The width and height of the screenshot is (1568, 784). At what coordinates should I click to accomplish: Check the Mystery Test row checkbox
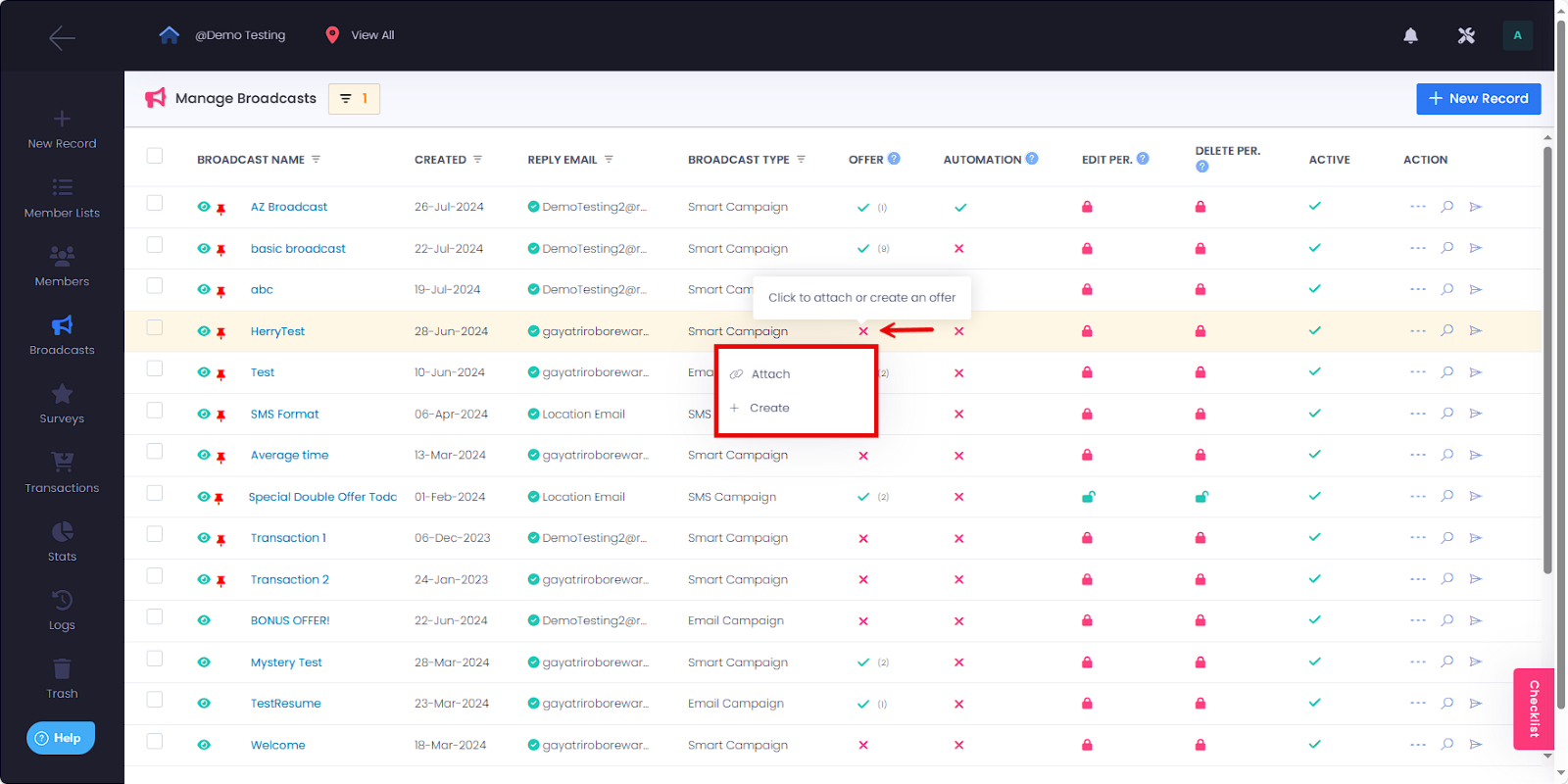[x=154, y=659]
